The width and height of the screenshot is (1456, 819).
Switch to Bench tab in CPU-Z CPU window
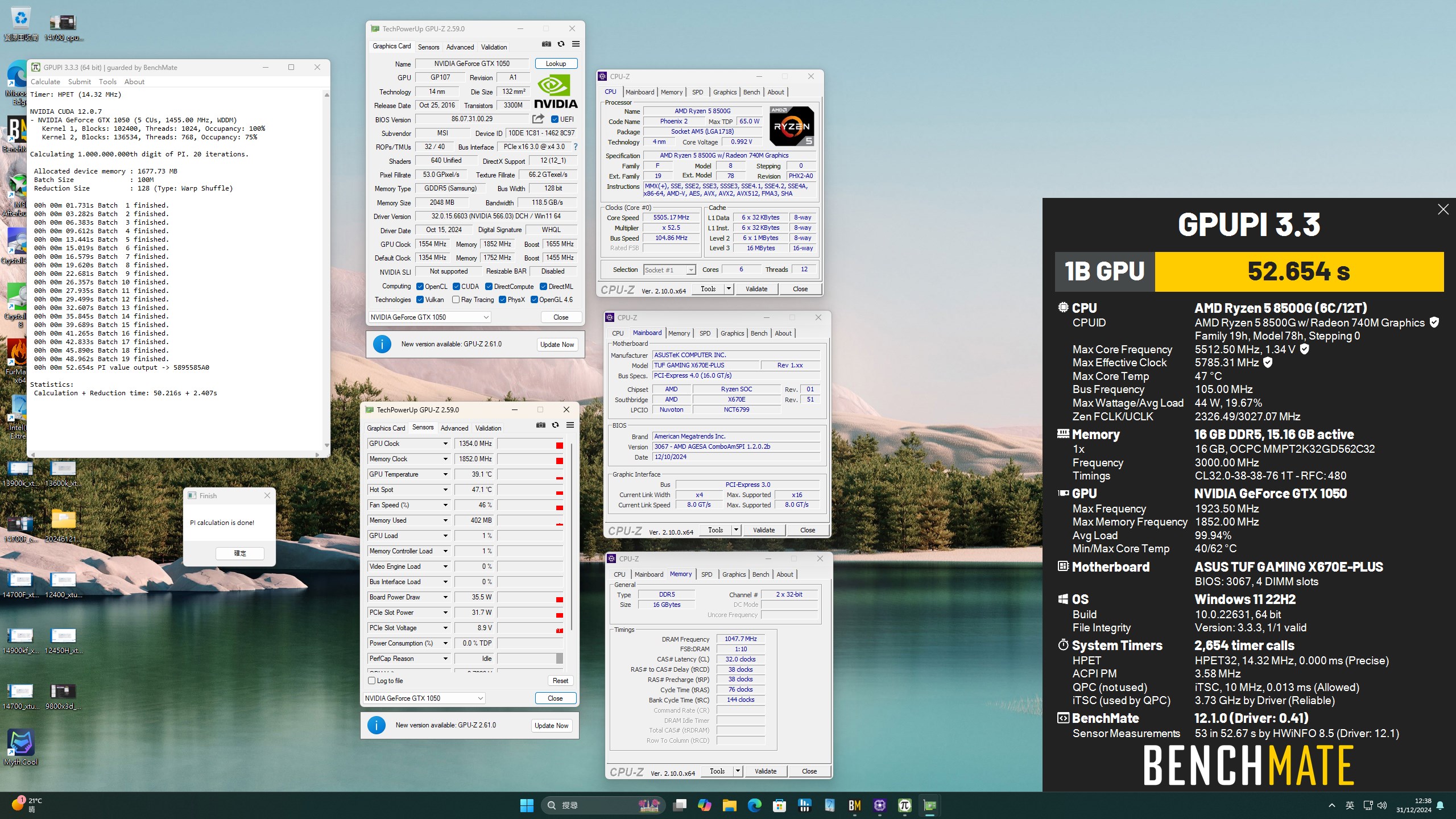coord(751,92)
